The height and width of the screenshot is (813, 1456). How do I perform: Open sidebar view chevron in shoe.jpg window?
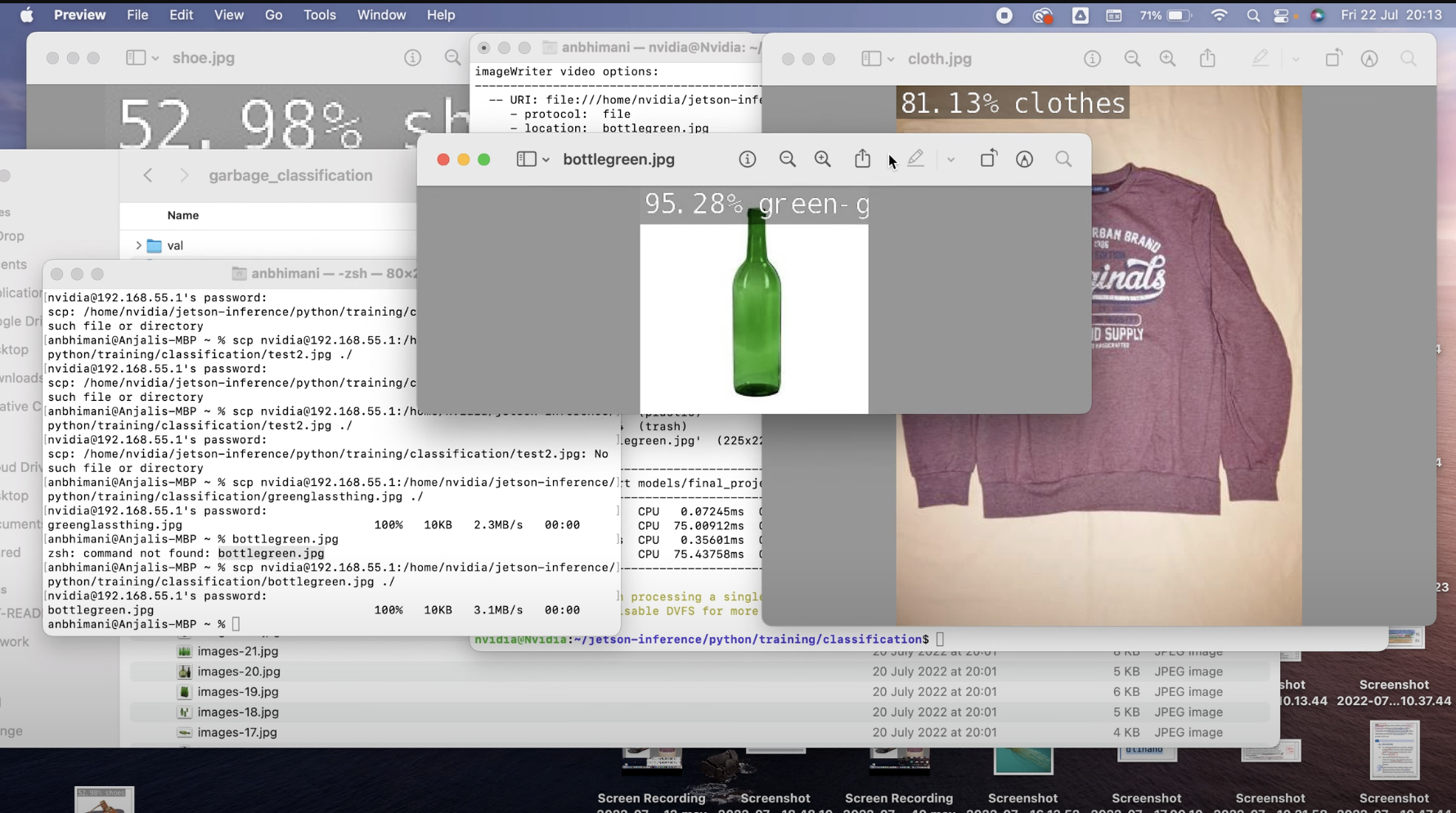pyautogui.click(x=155, y=58)
